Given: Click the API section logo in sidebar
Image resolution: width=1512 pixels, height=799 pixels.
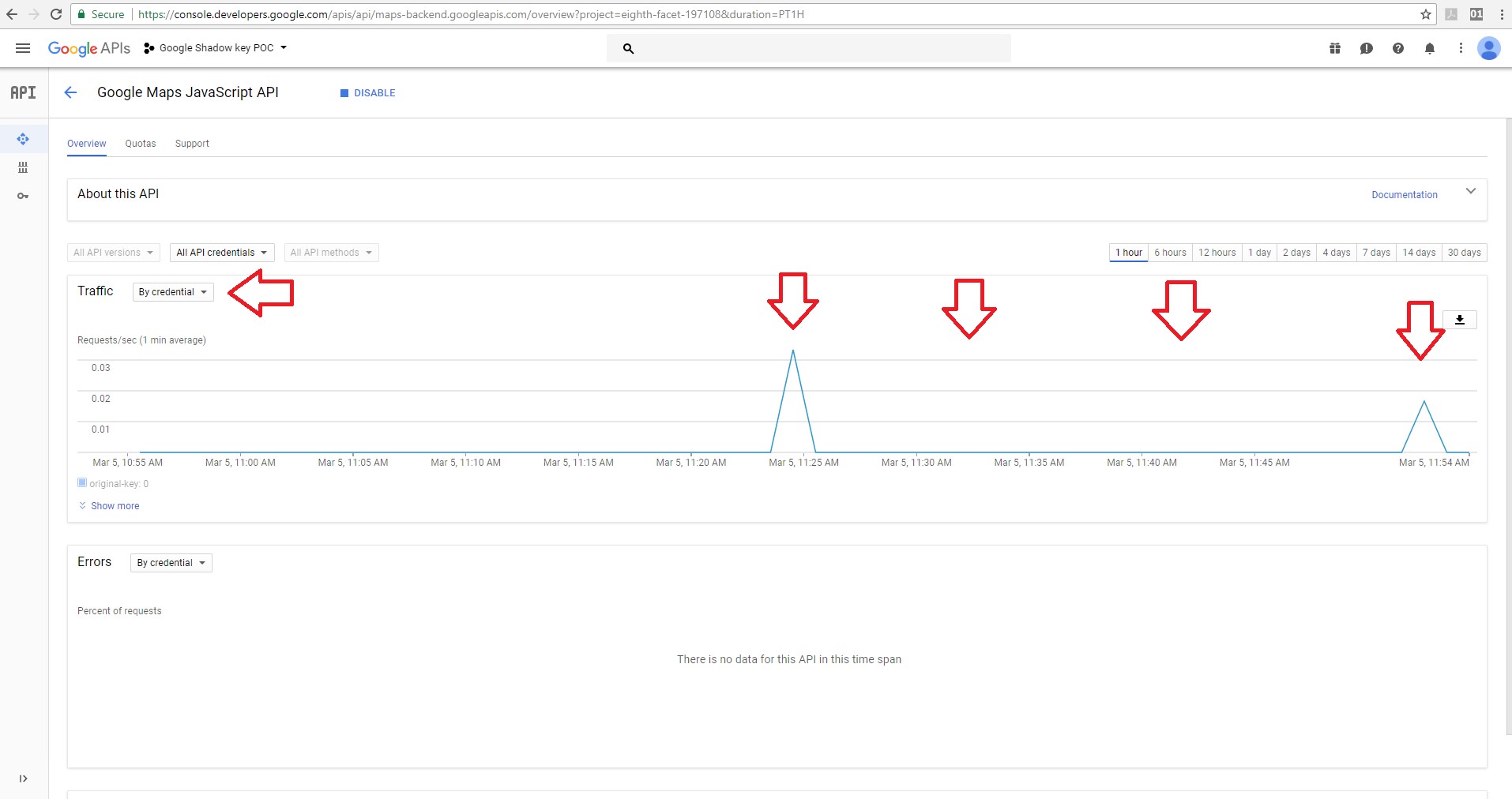Looking at the screenshot, I should tap(23, 92).
